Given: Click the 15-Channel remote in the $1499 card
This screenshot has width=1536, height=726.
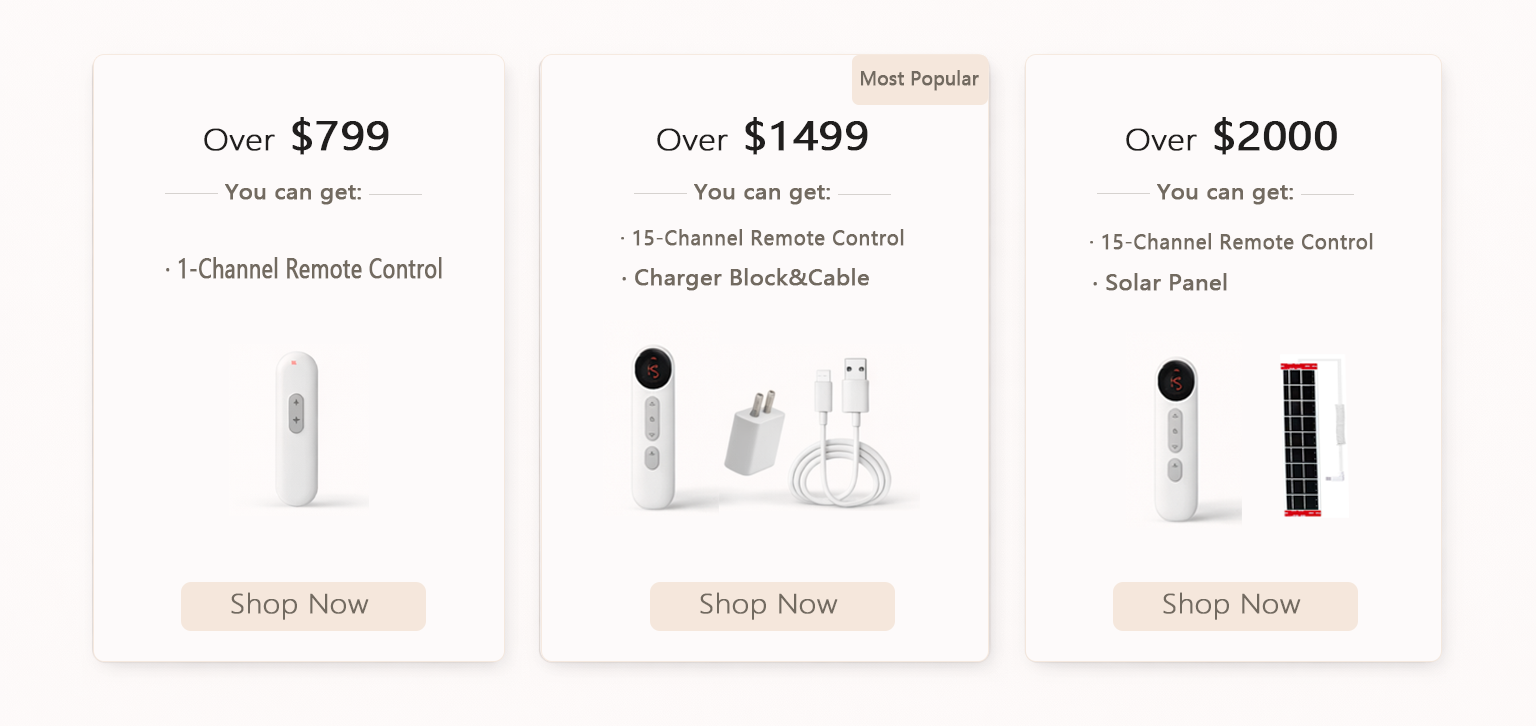Looking at the screenshot, I should (652, 427).
